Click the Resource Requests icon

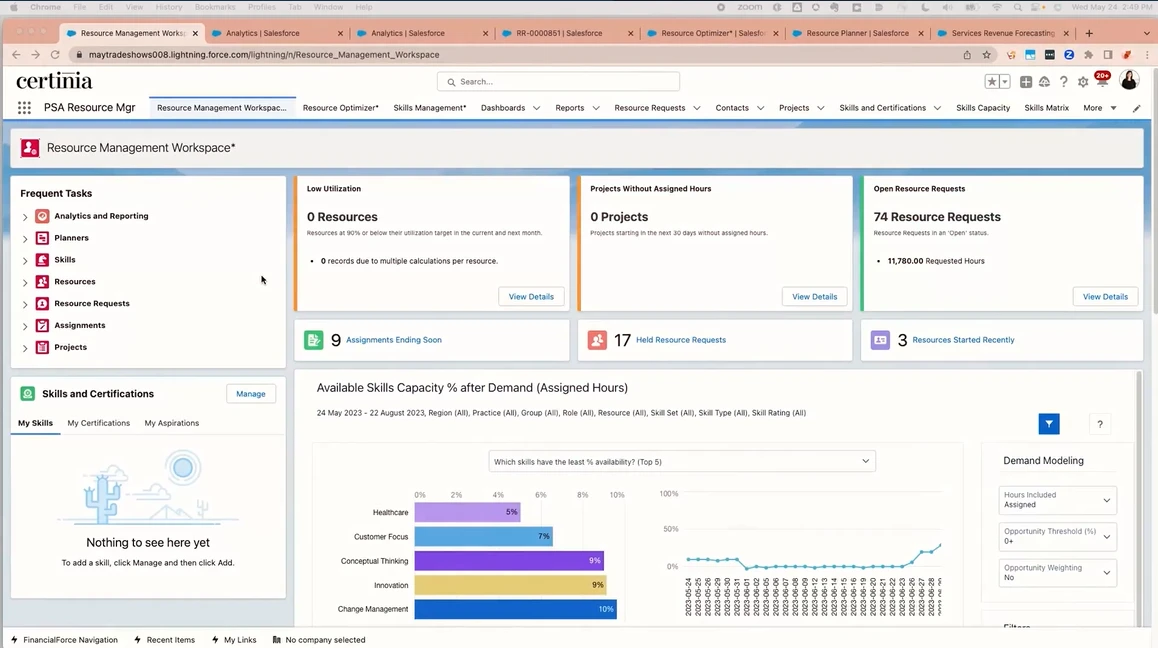pyautogui.click(x=42, y=303)
